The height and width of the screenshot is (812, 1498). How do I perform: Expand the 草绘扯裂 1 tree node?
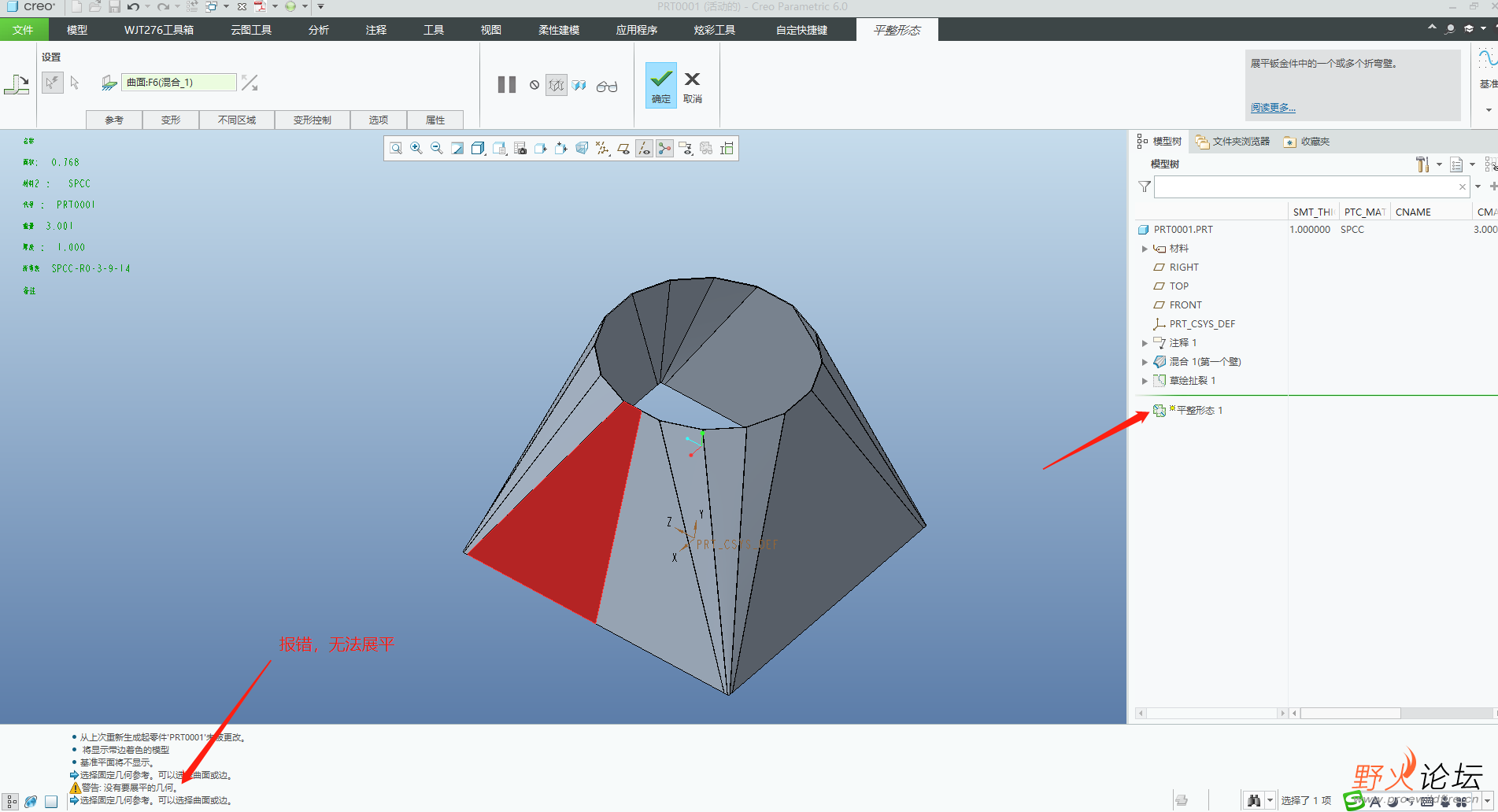pyautogui.click(x=1145, y=381)
